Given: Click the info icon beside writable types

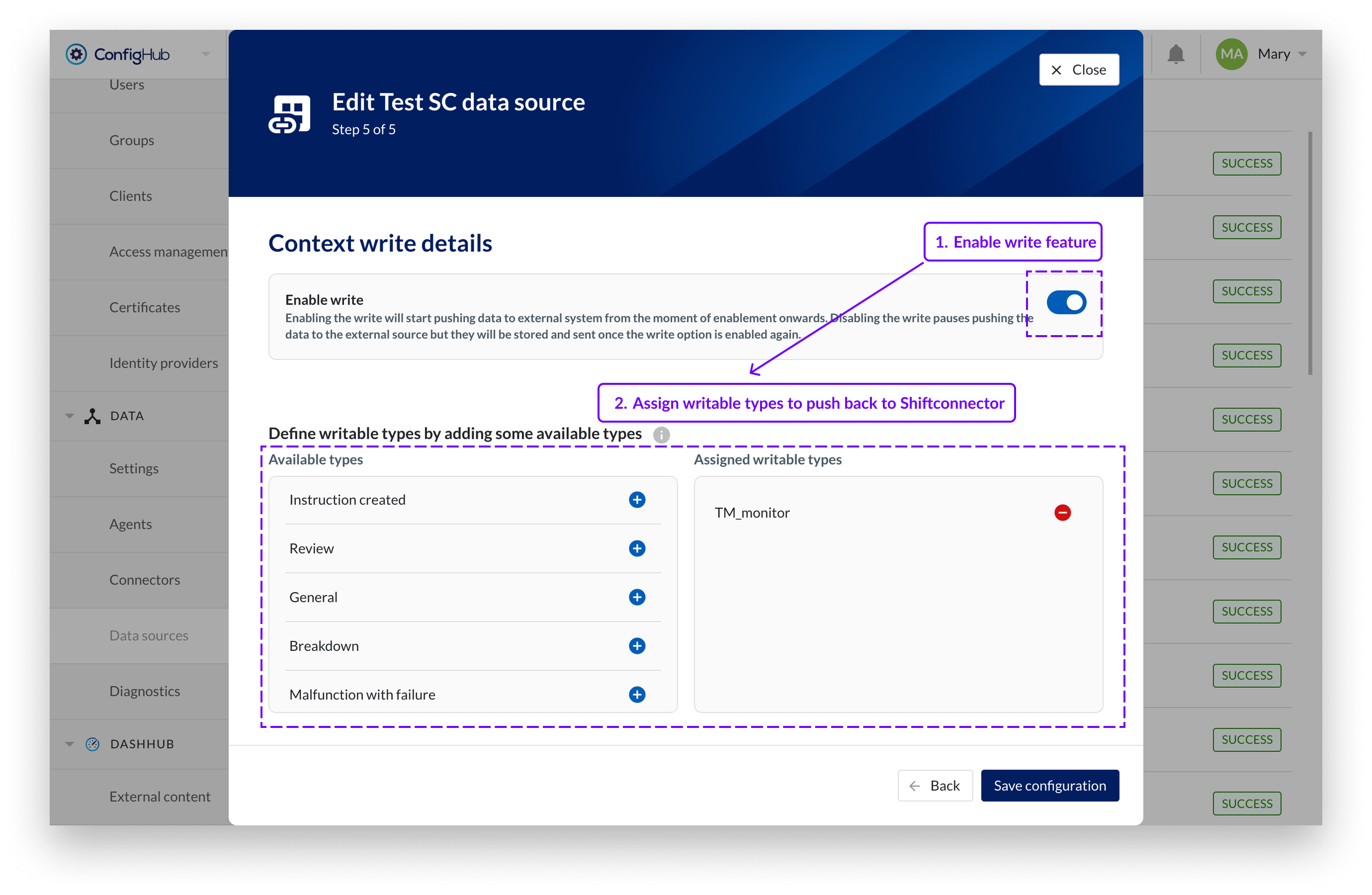Looking at the screenshot, I should 661,435.
